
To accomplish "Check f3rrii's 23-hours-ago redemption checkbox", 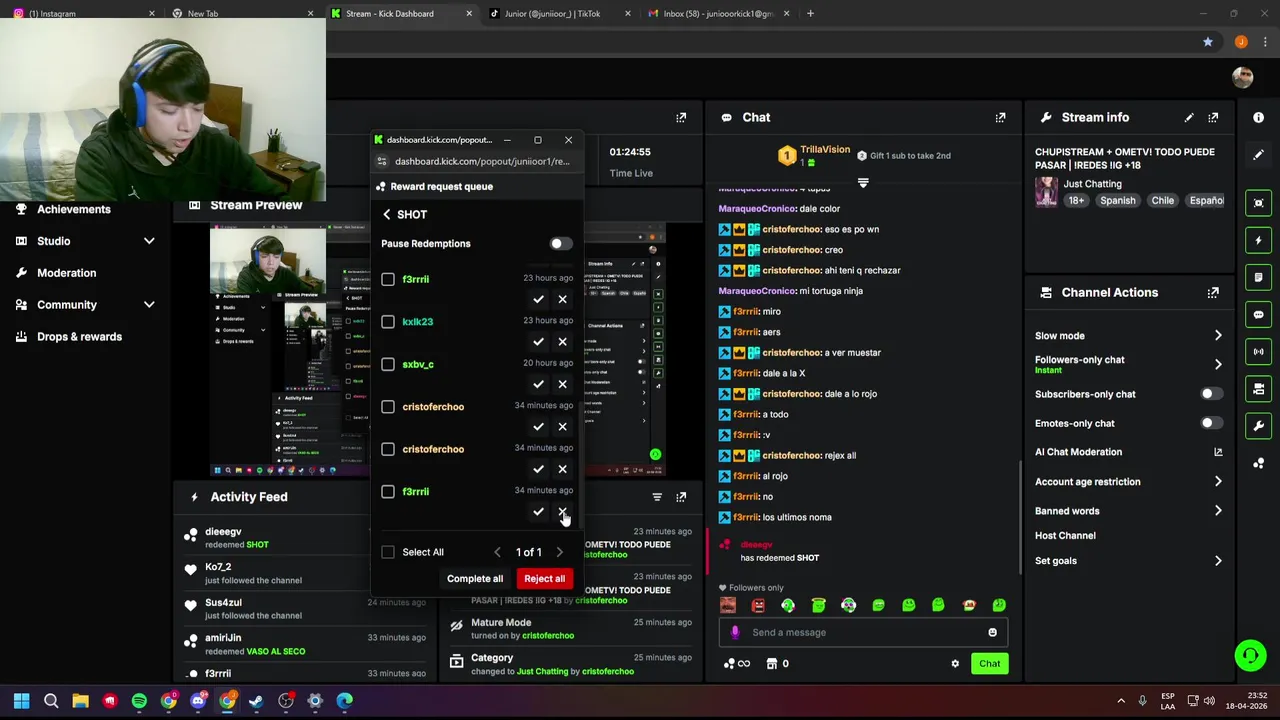I will pos(388,279).
